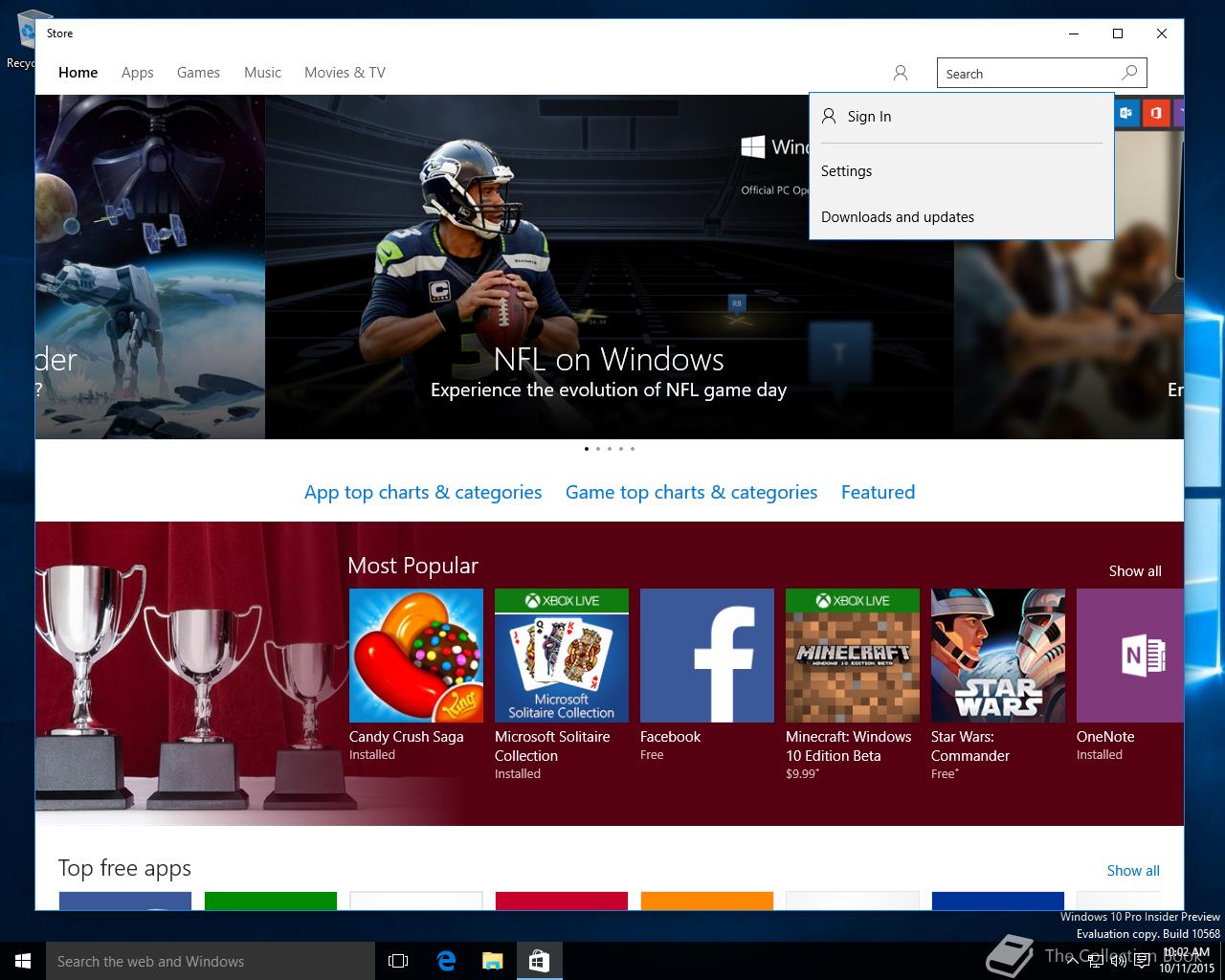The height and width of the screenshot is (980, 1225).
Task: Select the last carousel dot
Action: (x=632, y=448)
